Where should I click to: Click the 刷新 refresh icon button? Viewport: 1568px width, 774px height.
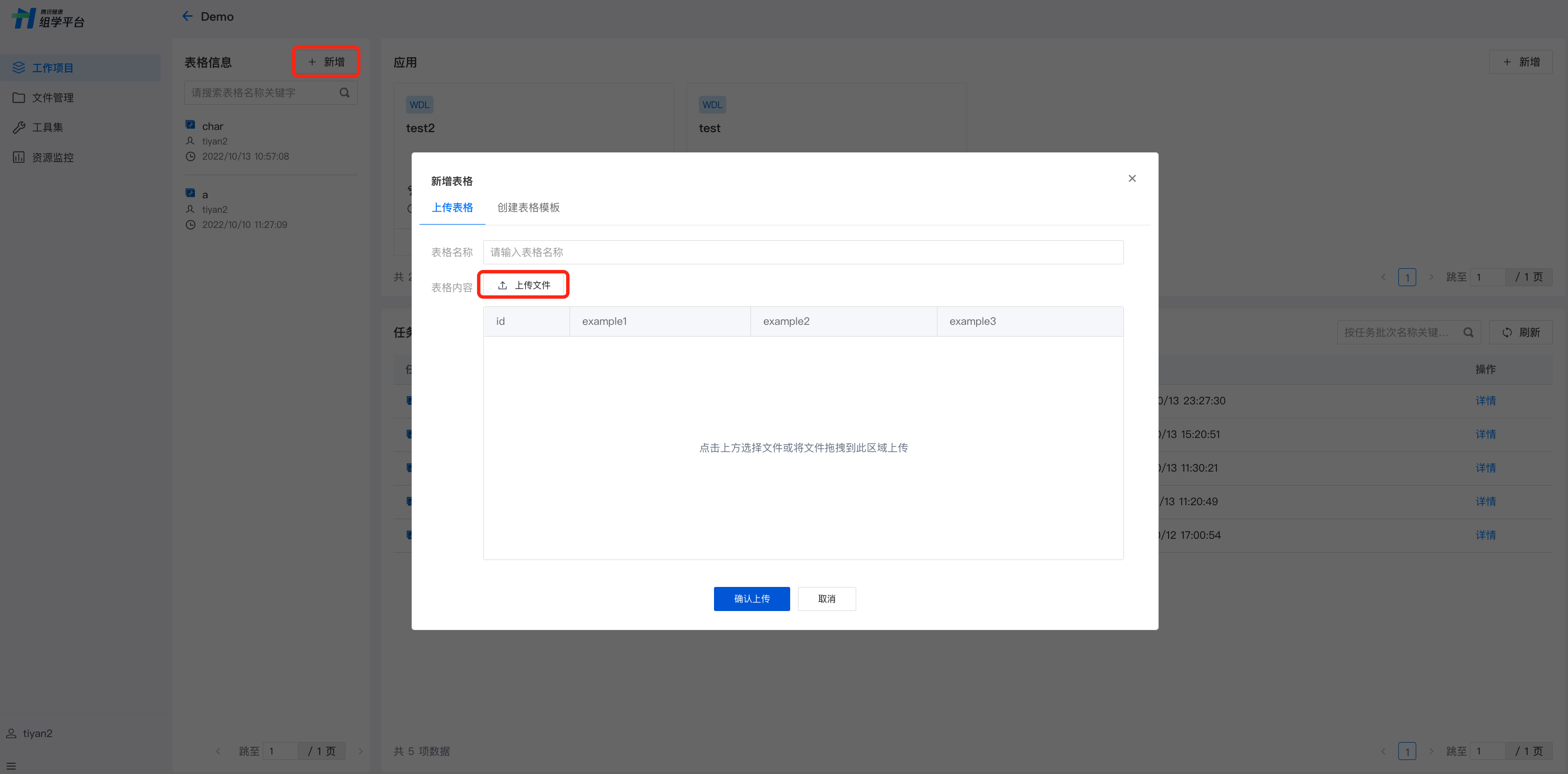click(1520, 332)
